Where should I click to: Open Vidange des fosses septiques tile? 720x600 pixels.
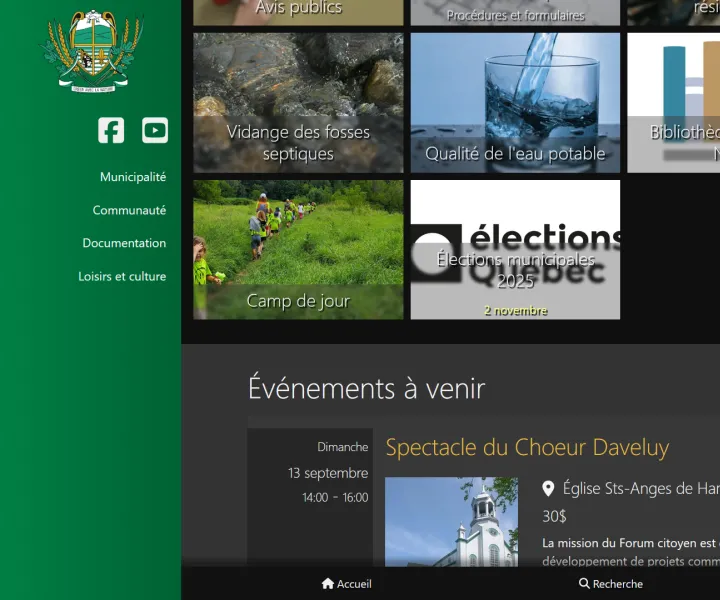point(298,103)
